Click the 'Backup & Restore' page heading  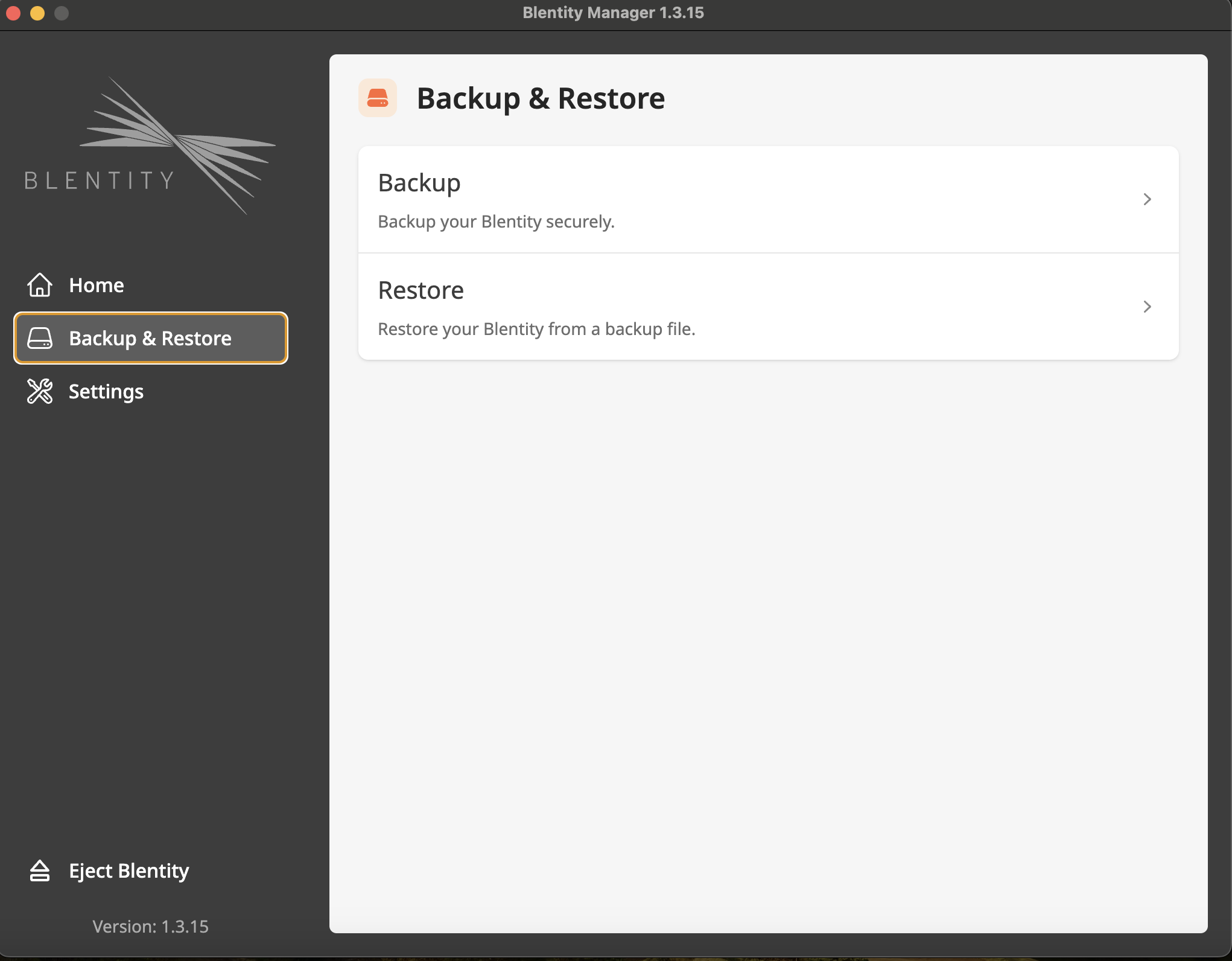pyautogui.click(x=541, y=98)
